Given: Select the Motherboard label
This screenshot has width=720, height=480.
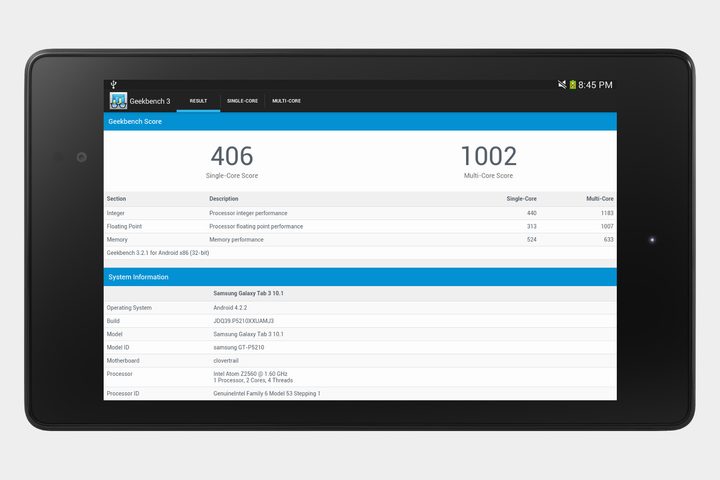Looking at the screenshot, I should (x=123, y=361).
